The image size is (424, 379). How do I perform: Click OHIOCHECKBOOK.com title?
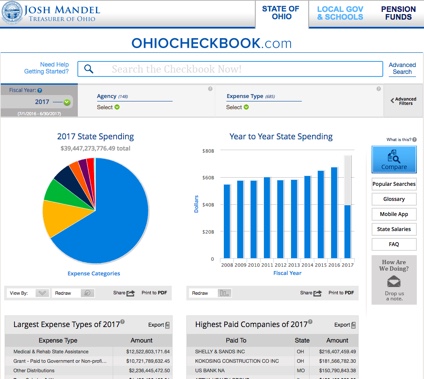click(x=212, y=43)
